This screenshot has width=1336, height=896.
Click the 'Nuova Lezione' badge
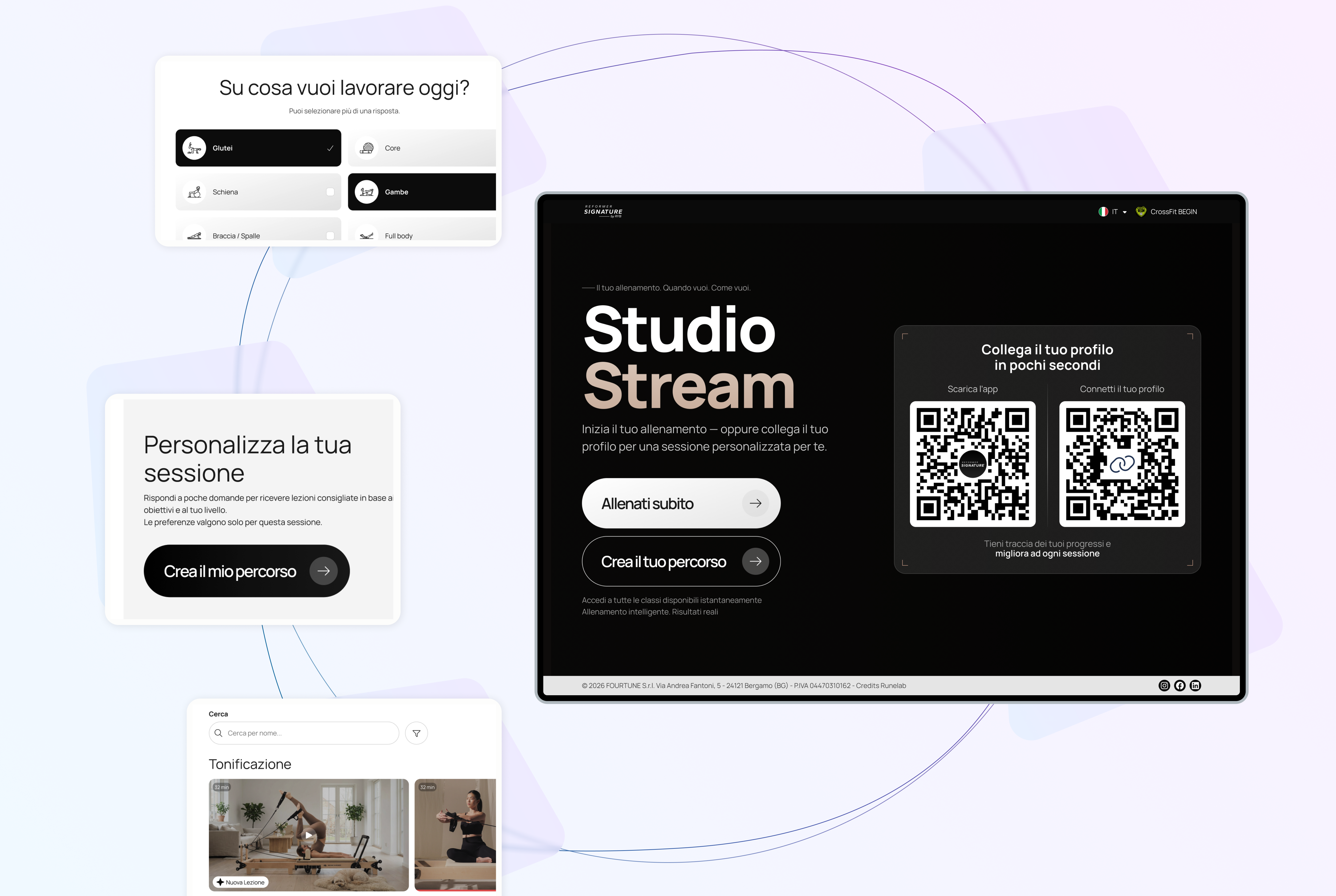click(x=241, y=882)
